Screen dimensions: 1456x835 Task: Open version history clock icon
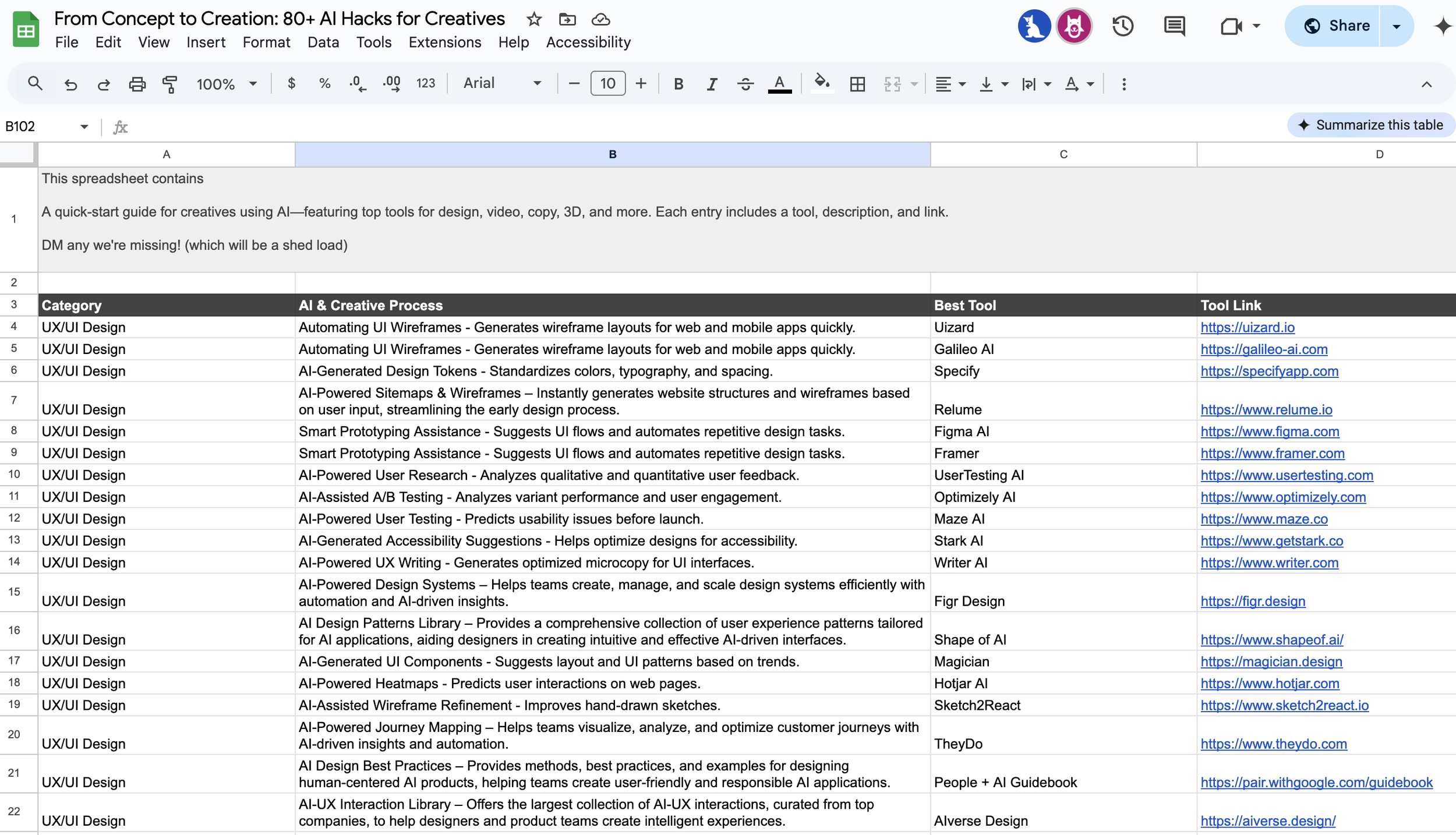point(1122,26)
